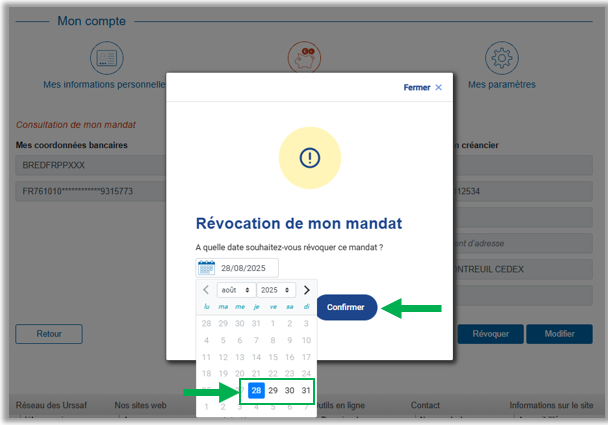Close the dialog via Fermer

coord(422,87)
